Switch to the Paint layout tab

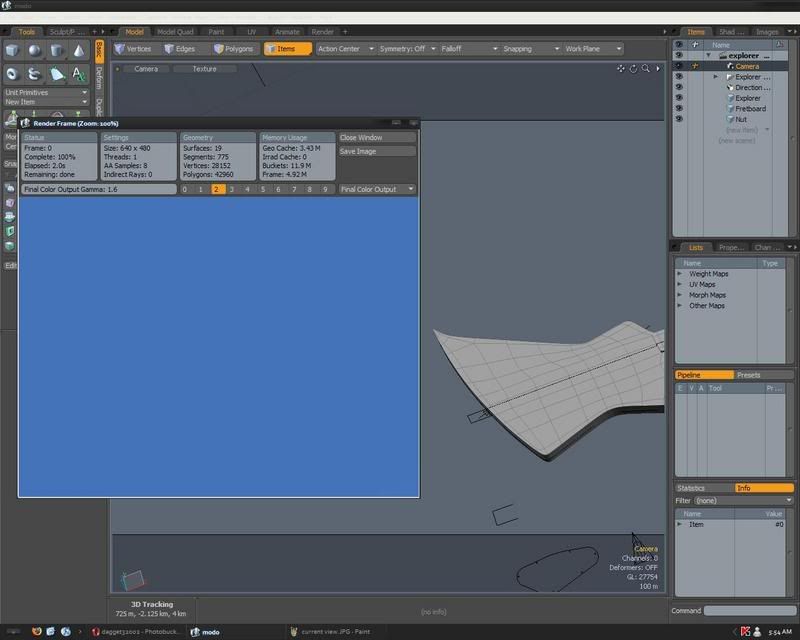point(216,32)
